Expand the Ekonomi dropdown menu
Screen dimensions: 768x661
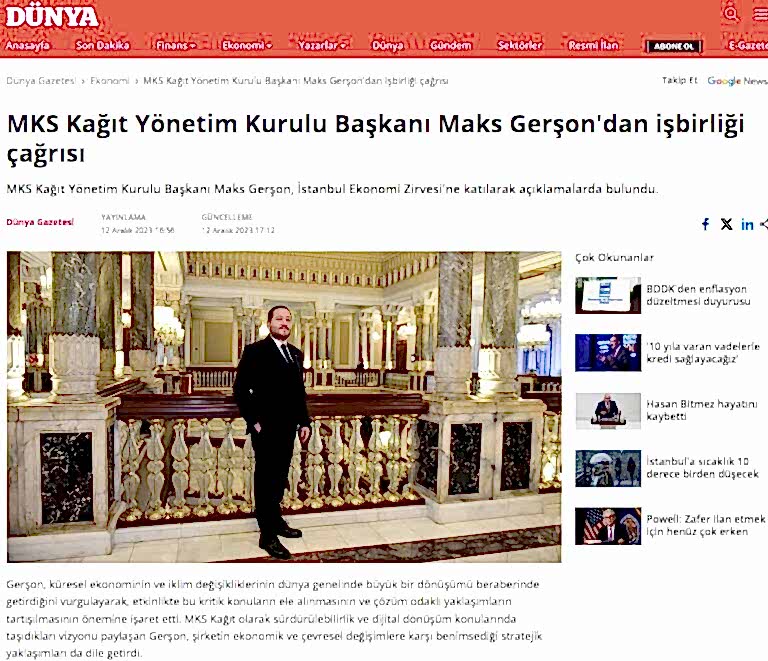[x=246, y=46]
